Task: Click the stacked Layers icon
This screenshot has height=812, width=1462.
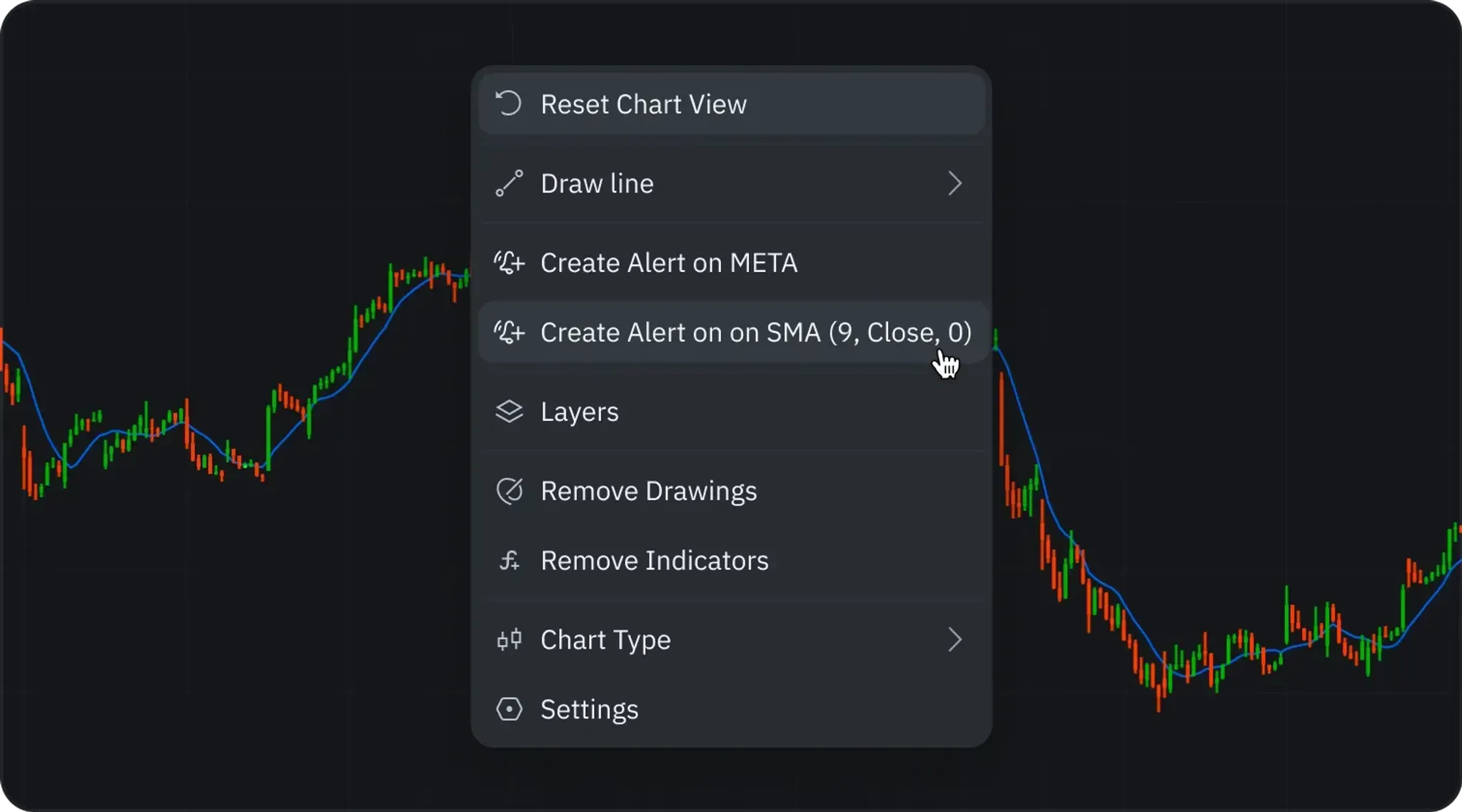Action: coord(509,412)
